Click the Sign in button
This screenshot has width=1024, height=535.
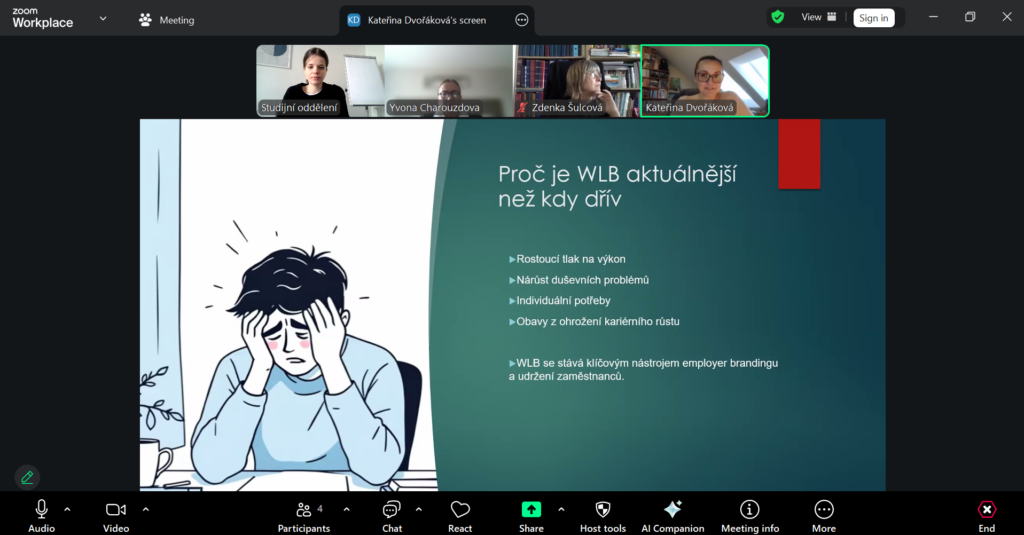click(x=873, y=18)
